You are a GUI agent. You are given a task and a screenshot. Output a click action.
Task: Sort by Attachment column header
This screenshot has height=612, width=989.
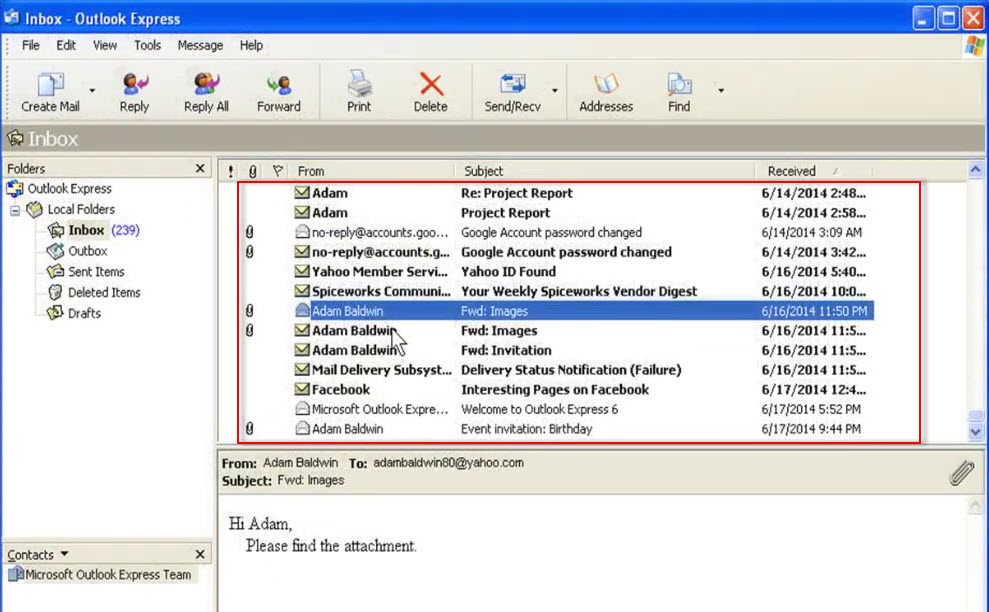252,171
